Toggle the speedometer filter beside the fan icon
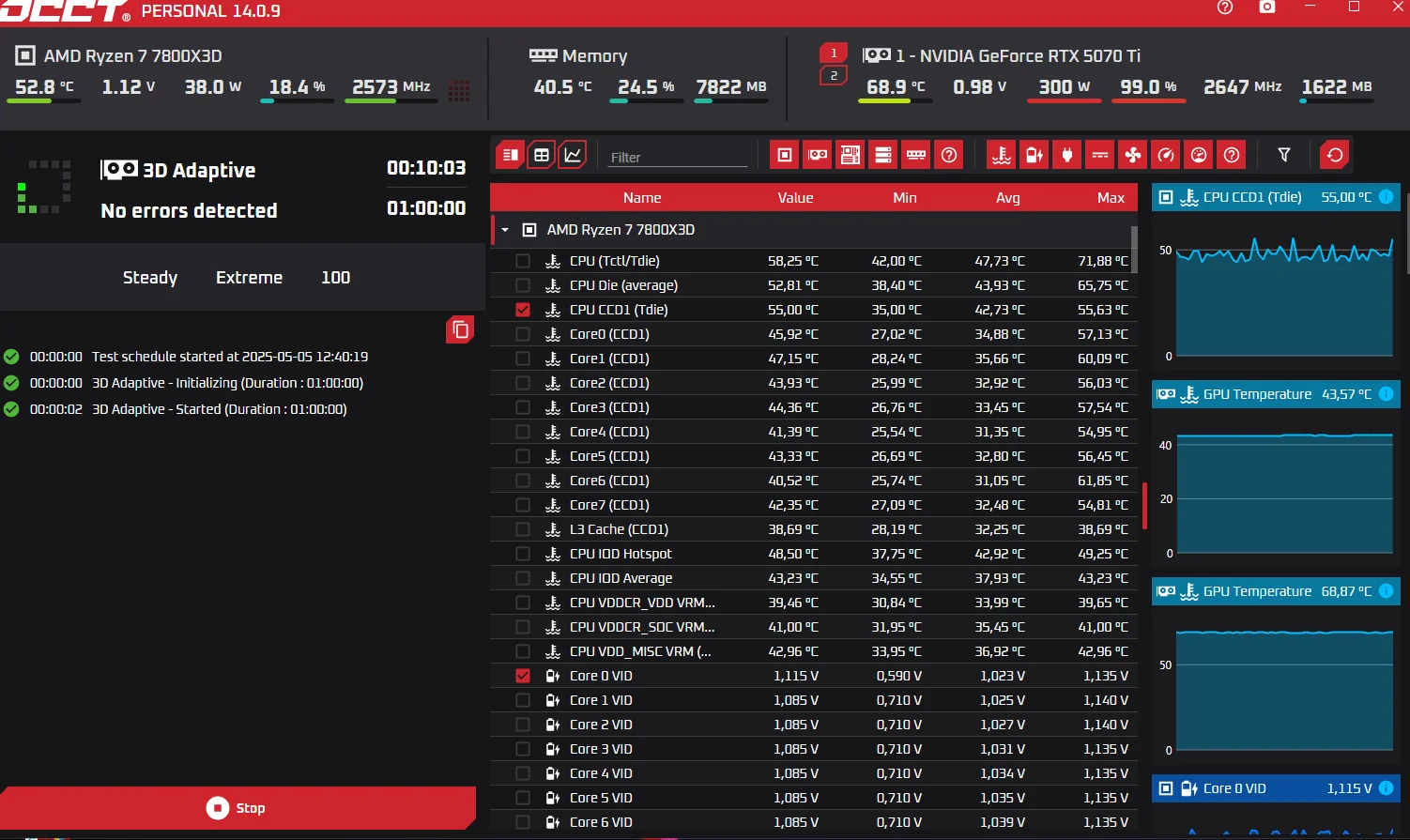The width and height of the screenshot is (1410, 840). coord(1166,155)
